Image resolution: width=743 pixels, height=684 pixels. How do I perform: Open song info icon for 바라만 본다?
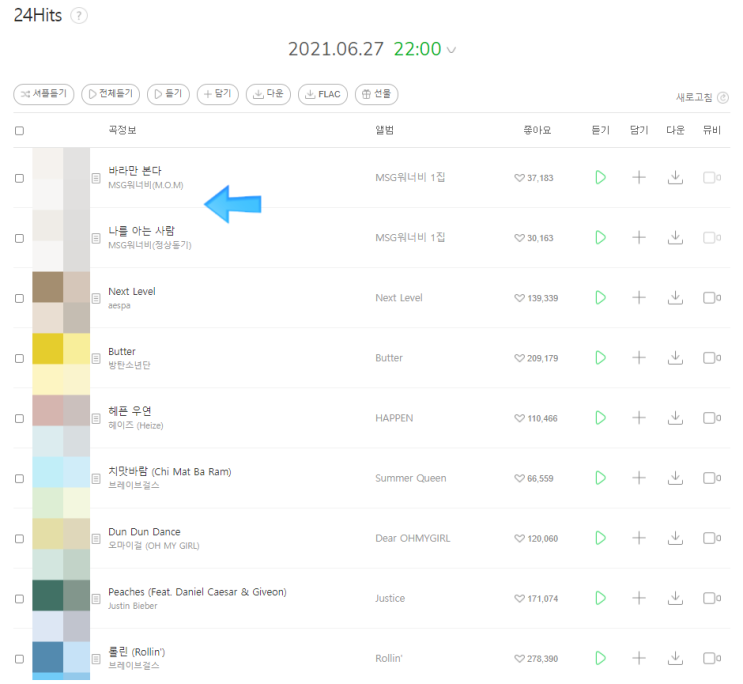click(96, 178)
